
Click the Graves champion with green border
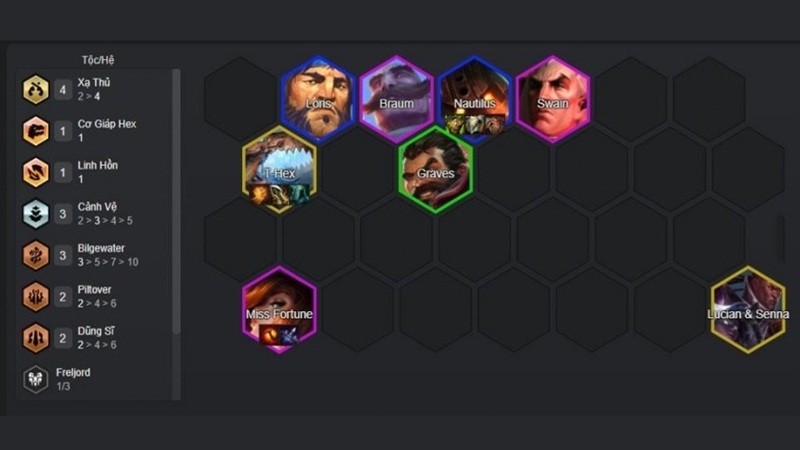[x=436, y=169]
